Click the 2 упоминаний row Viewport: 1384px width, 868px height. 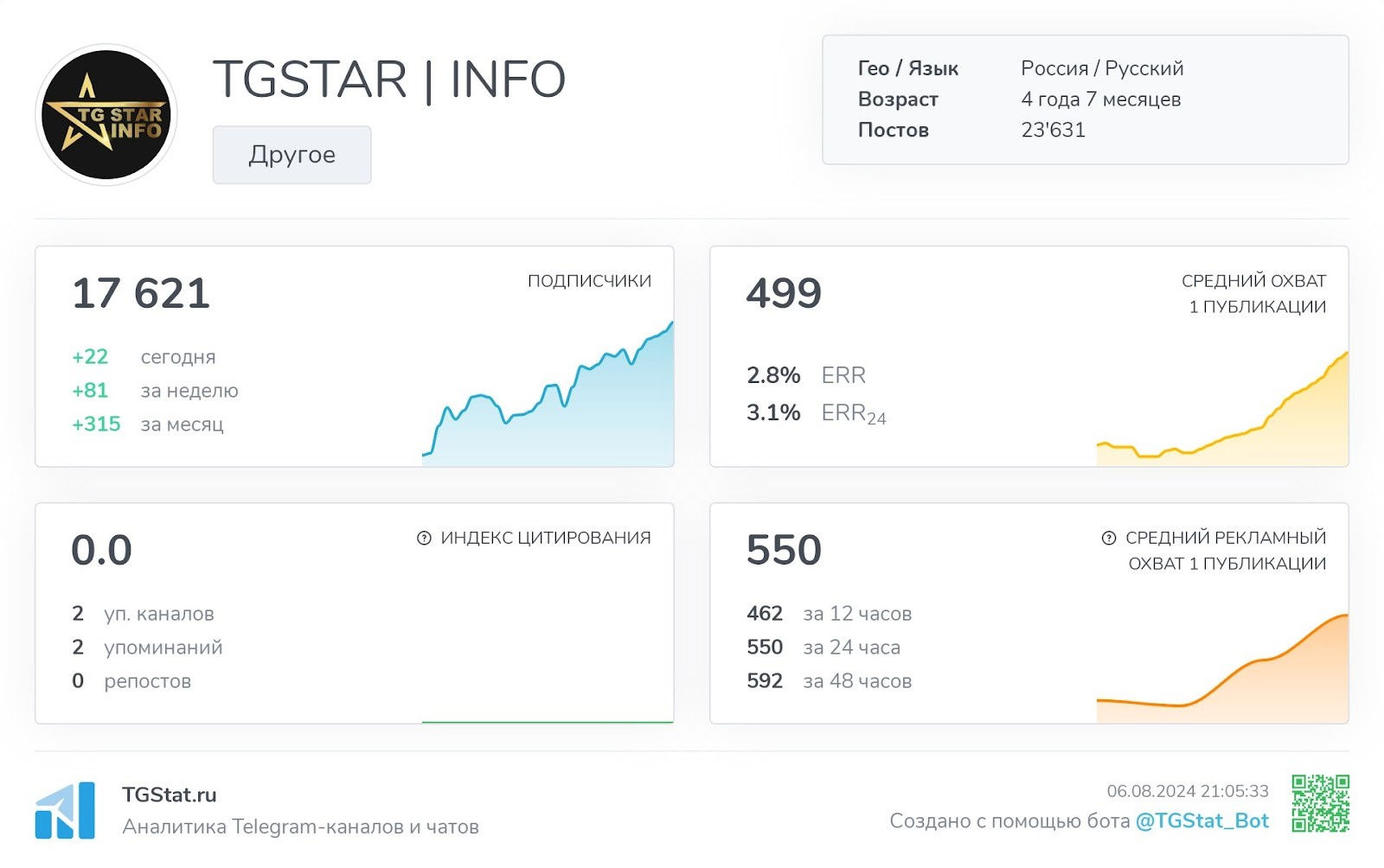147,648
